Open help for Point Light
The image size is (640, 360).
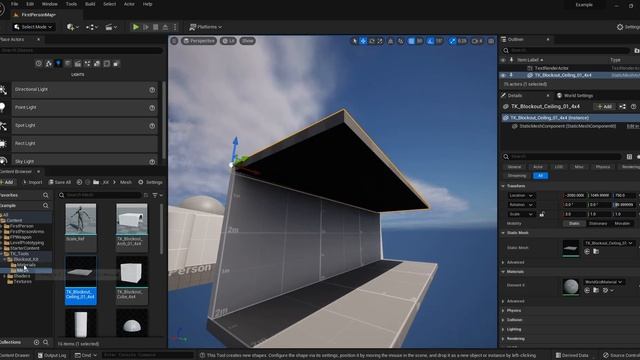point(152,108)
